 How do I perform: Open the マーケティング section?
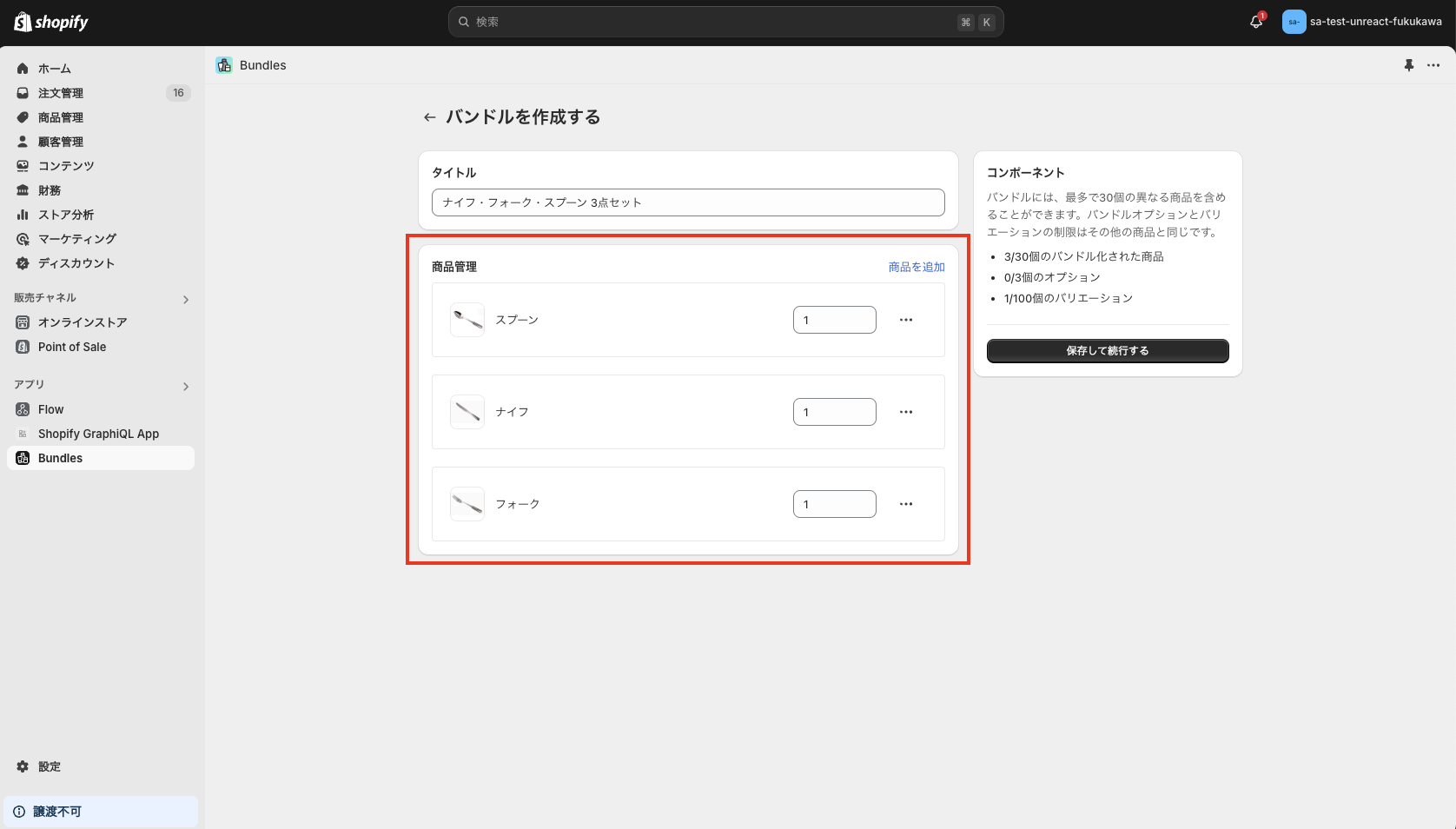tap(76, 239)
